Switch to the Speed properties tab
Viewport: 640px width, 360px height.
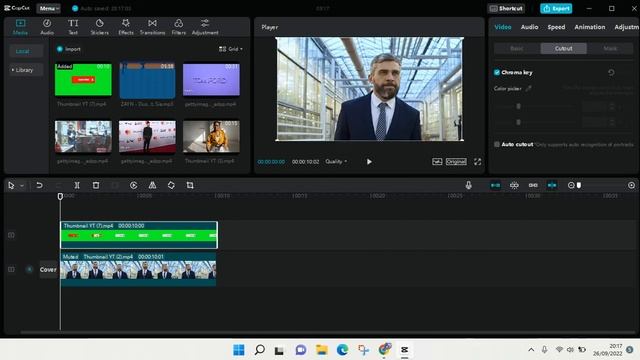click(x=556, y=27)
